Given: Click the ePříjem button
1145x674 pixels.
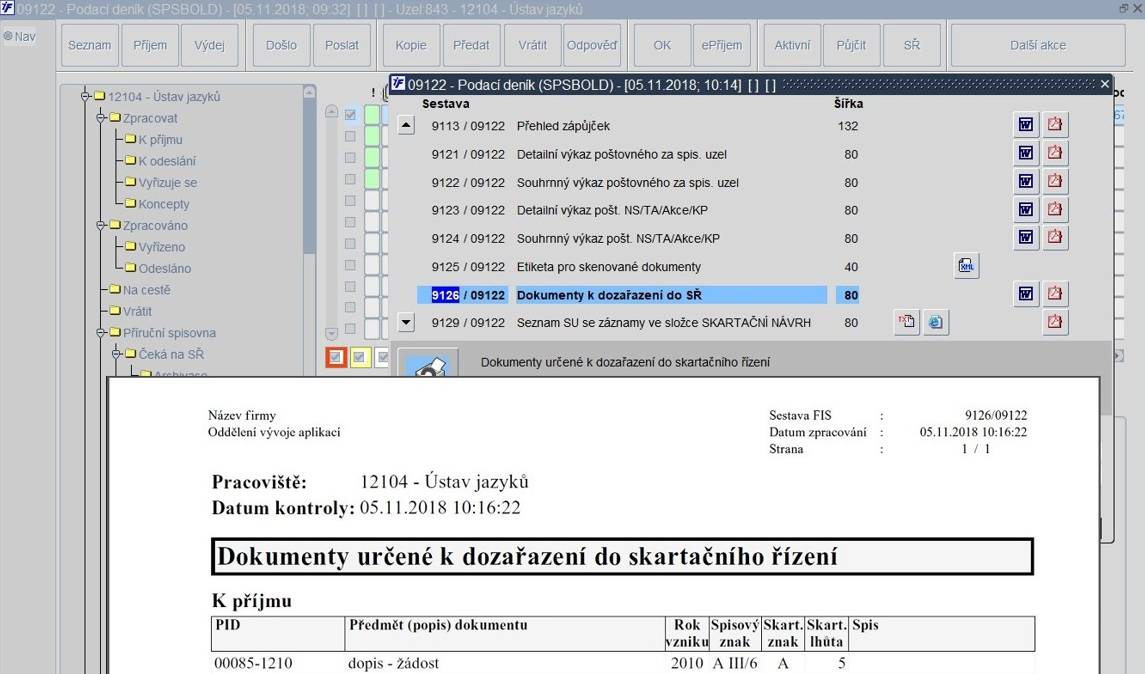Looking at the screenshot, I should point(721,45).
